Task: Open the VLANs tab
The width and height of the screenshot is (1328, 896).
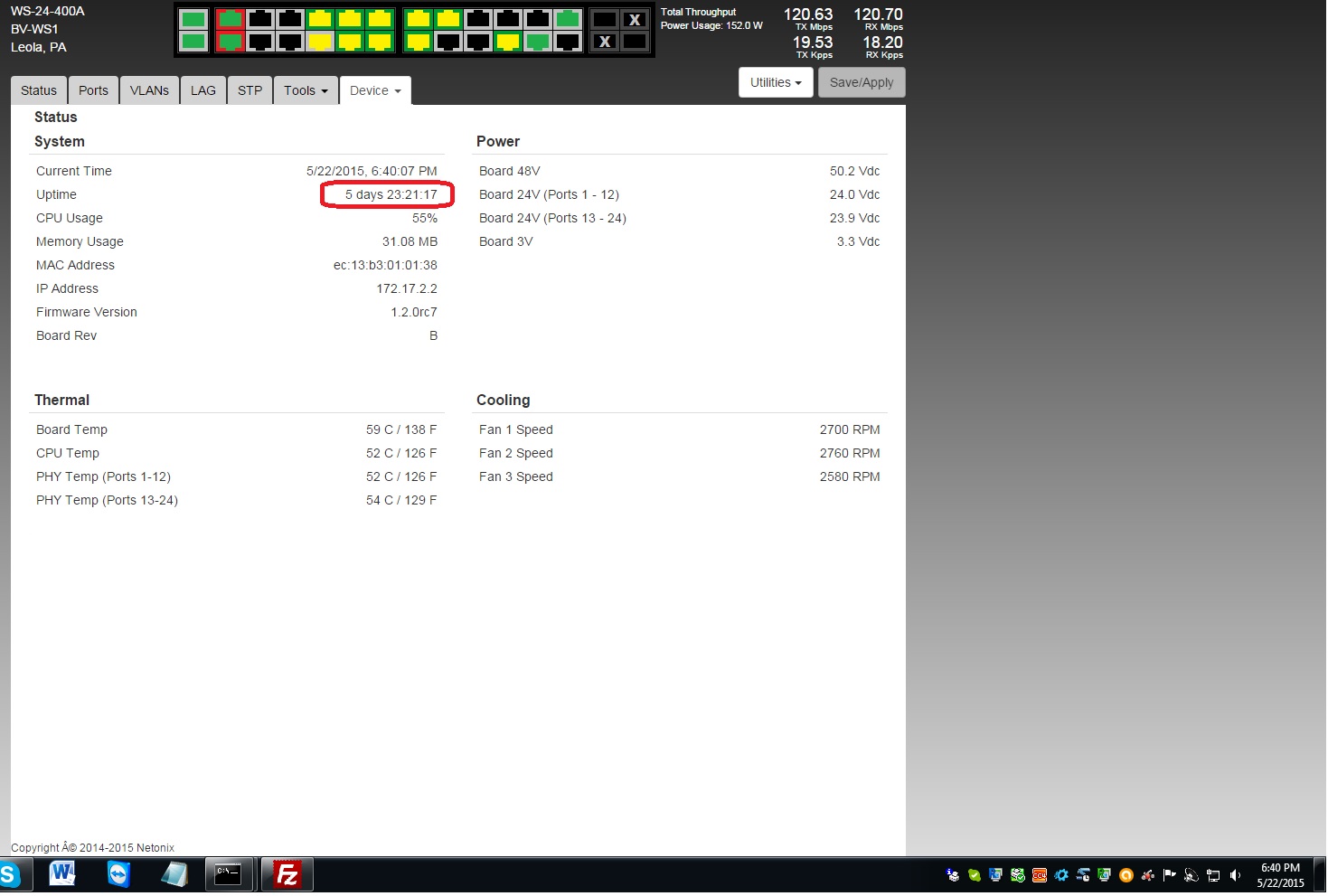Action: (149, 90)
